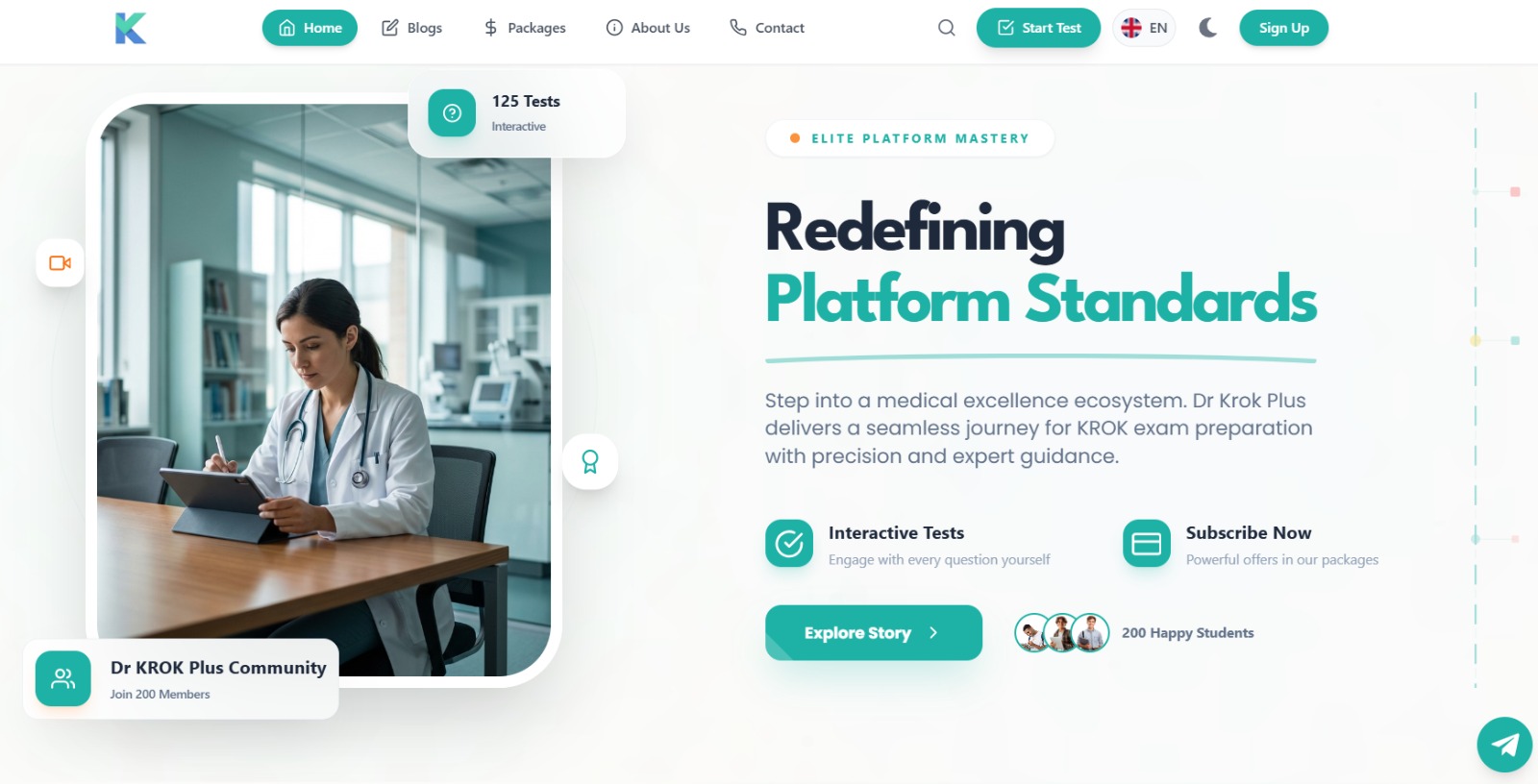Click the question mark icon on 125 Tests card
The width and height of the screenshot is (1538, 784).
click(452, 113)
